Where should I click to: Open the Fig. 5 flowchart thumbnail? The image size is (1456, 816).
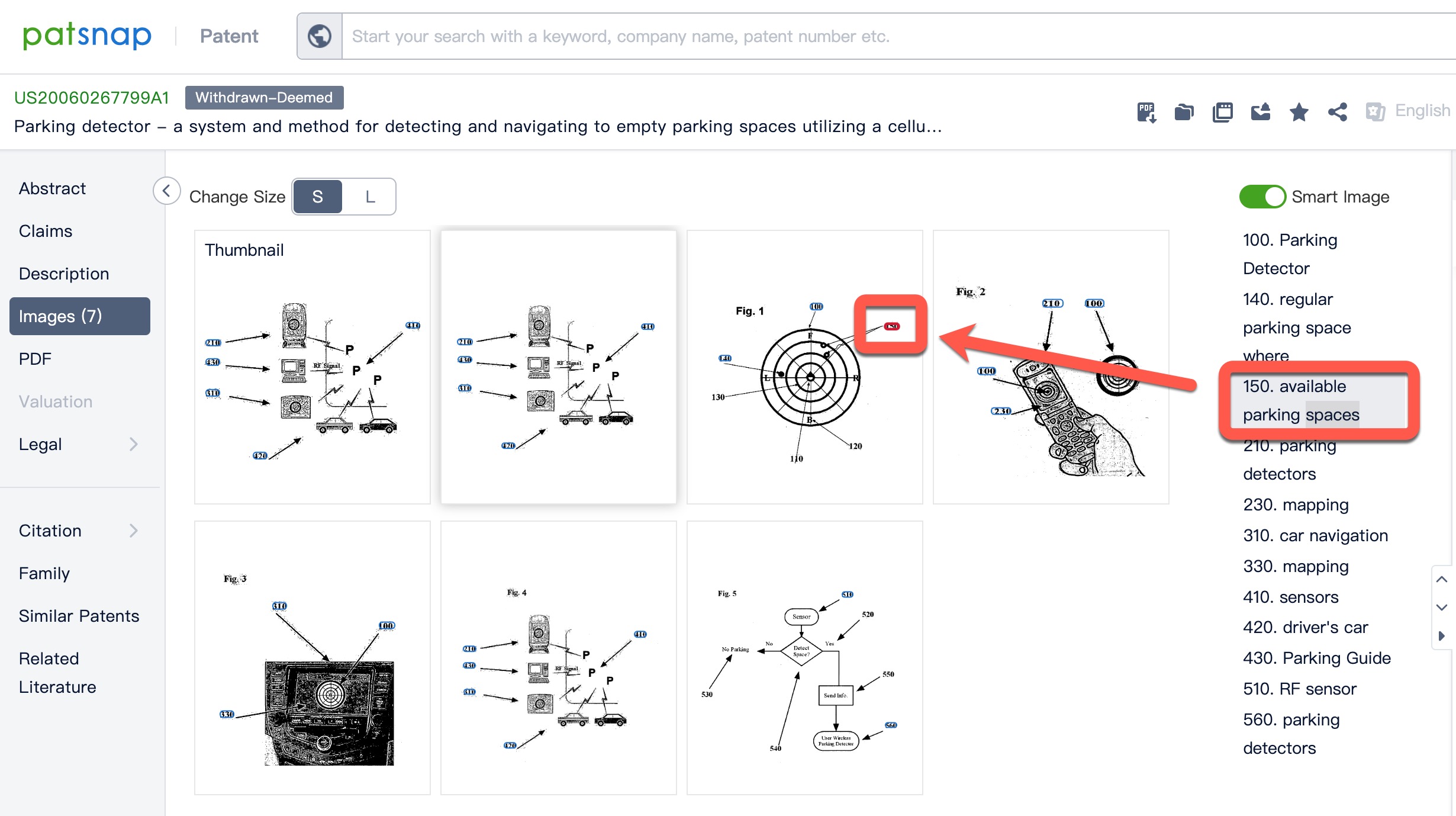click(x=804, y=657)
